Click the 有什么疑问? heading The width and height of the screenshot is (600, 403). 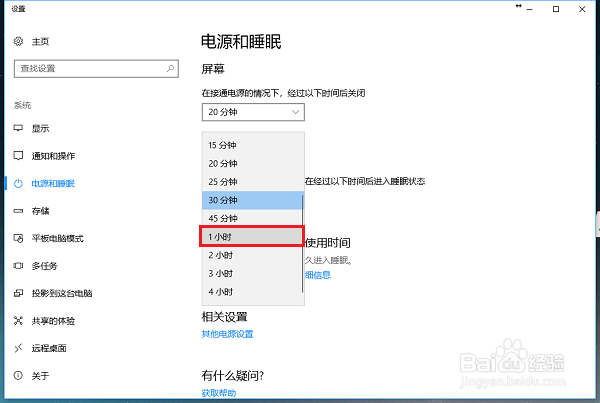point(233,376)
